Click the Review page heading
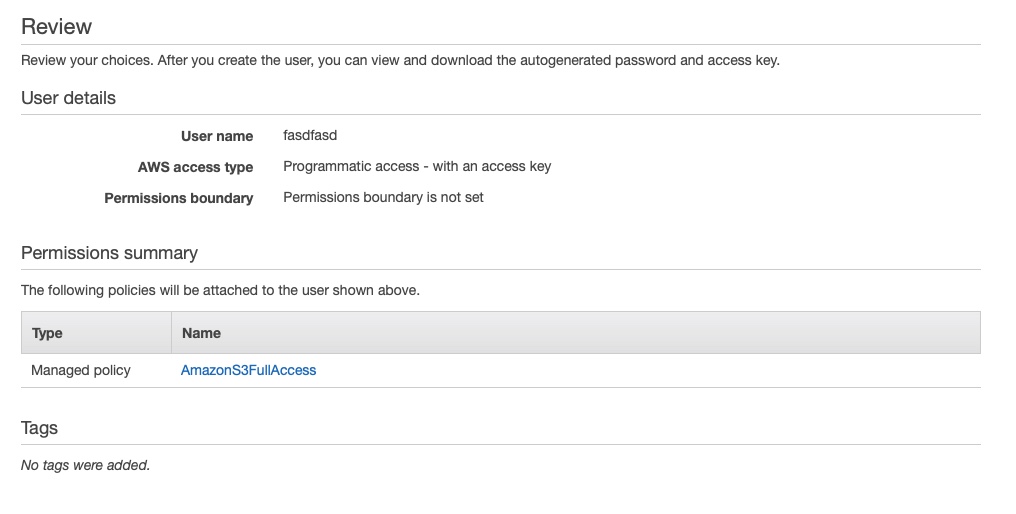The width and height of the screenshot is (1016, 514). [x=56, y=27]
